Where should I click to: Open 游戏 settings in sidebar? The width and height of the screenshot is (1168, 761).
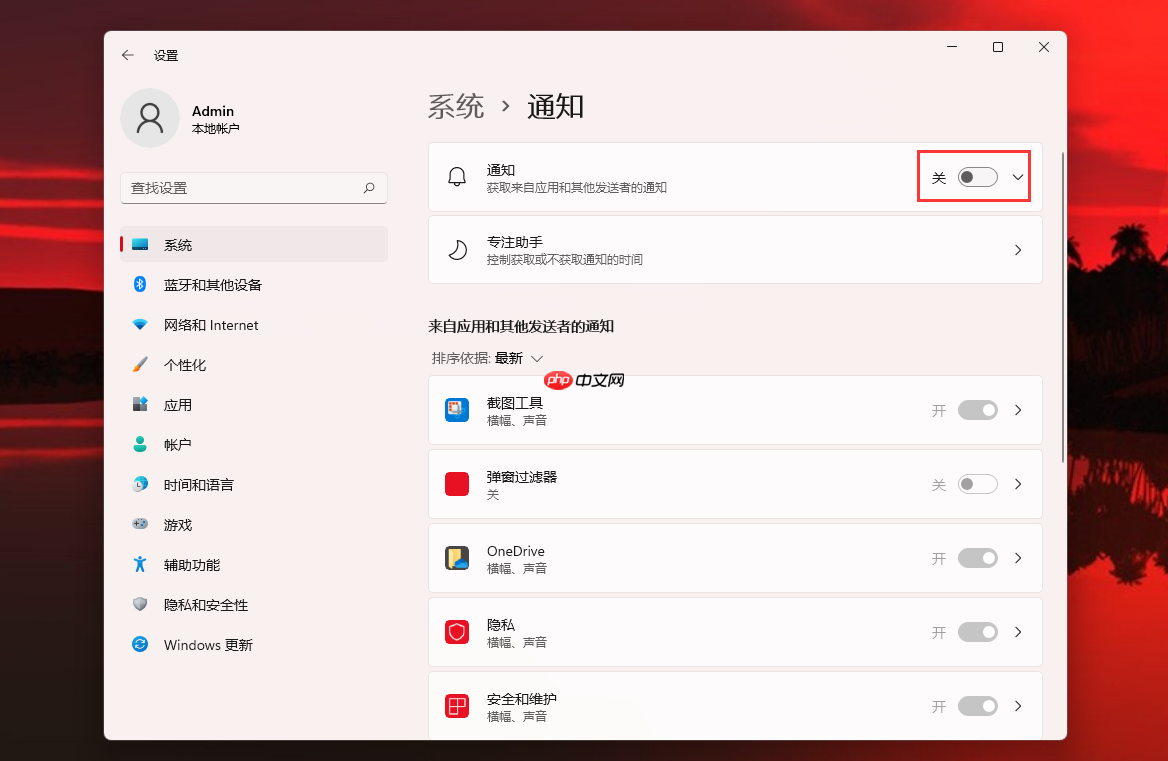[x=182, y=524]
